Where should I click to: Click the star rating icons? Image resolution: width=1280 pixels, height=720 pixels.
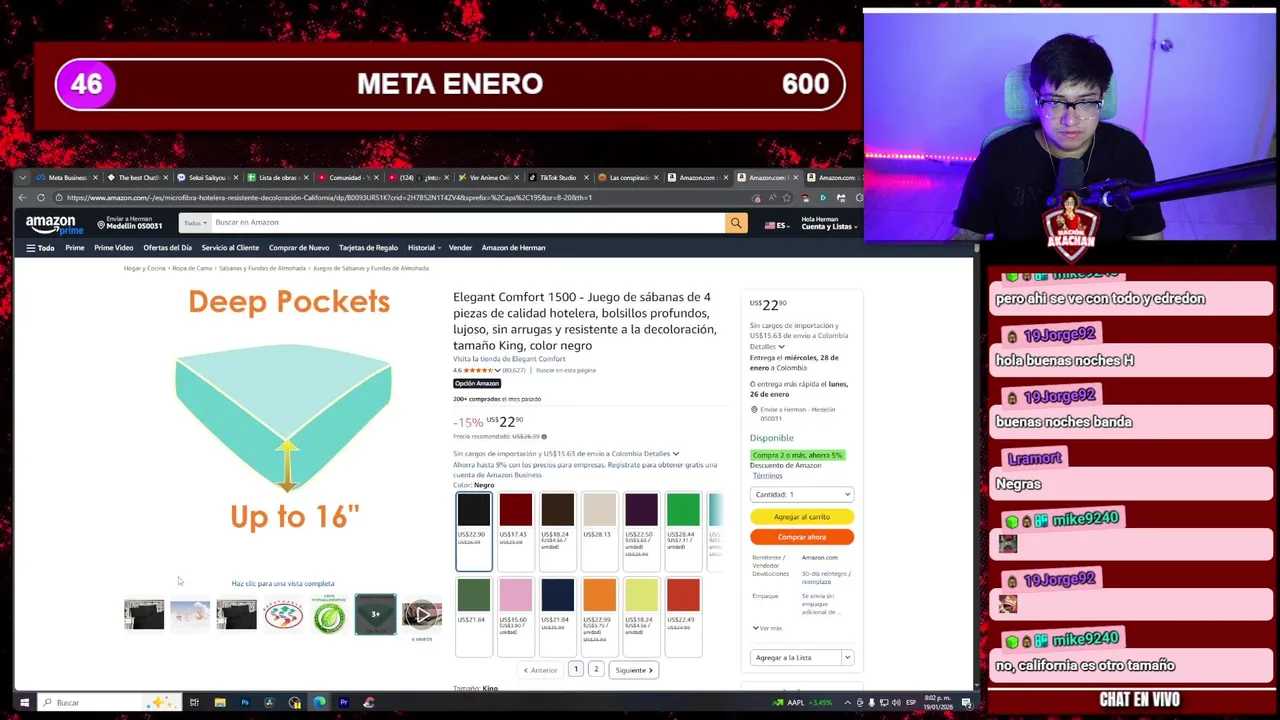479,370
